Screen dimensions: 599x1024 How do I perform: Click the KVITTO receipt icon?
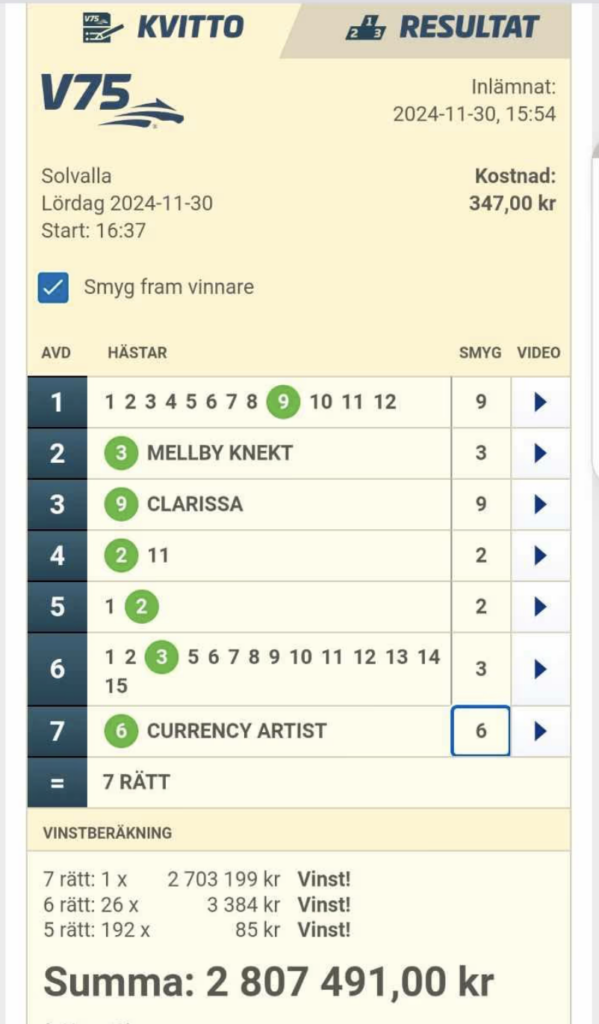98,28
